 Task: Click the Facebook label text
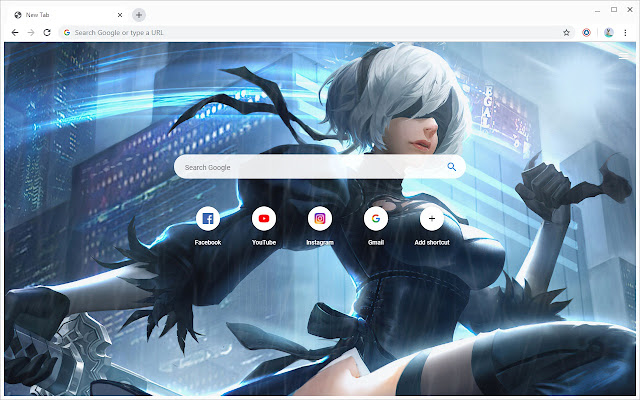click(x=208, y=242)
